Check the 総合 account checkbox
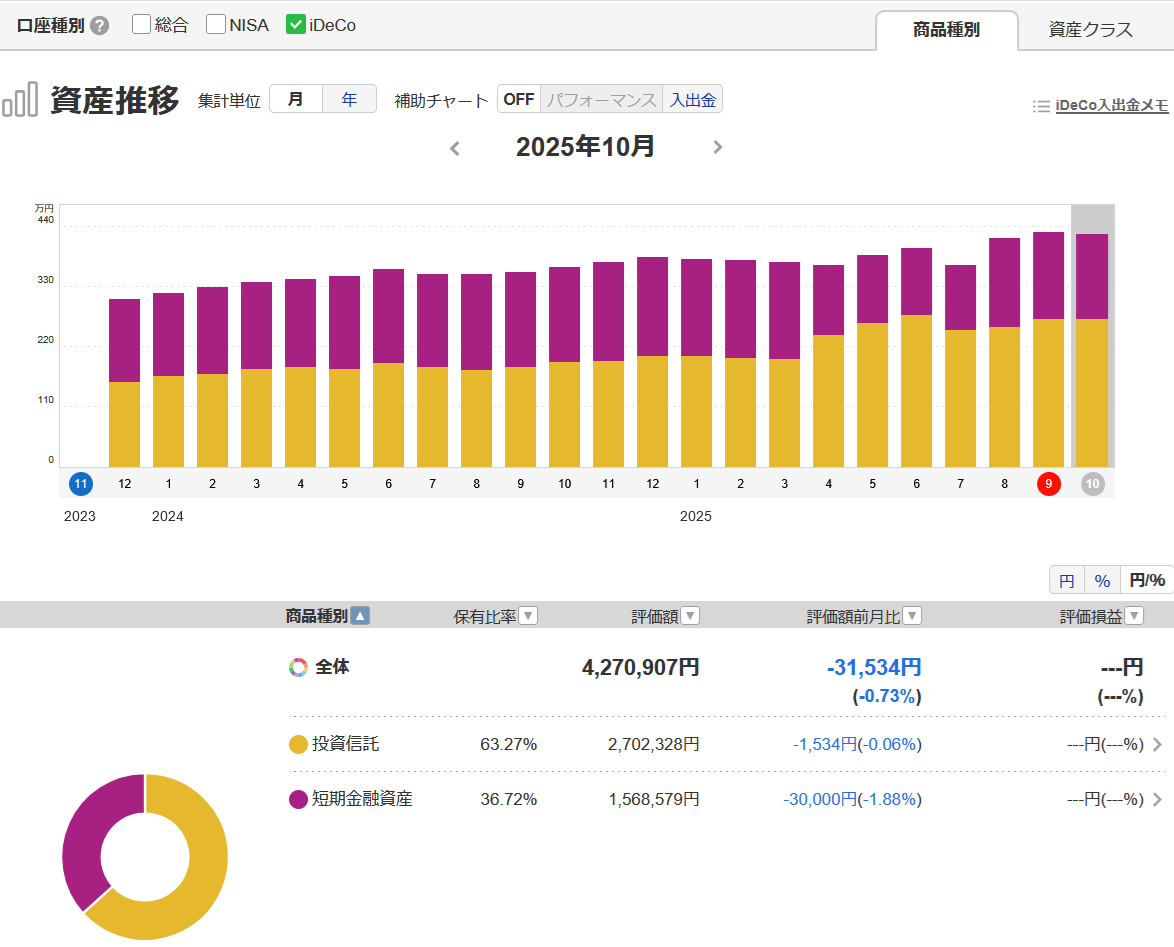 click(x=142, y=25)
